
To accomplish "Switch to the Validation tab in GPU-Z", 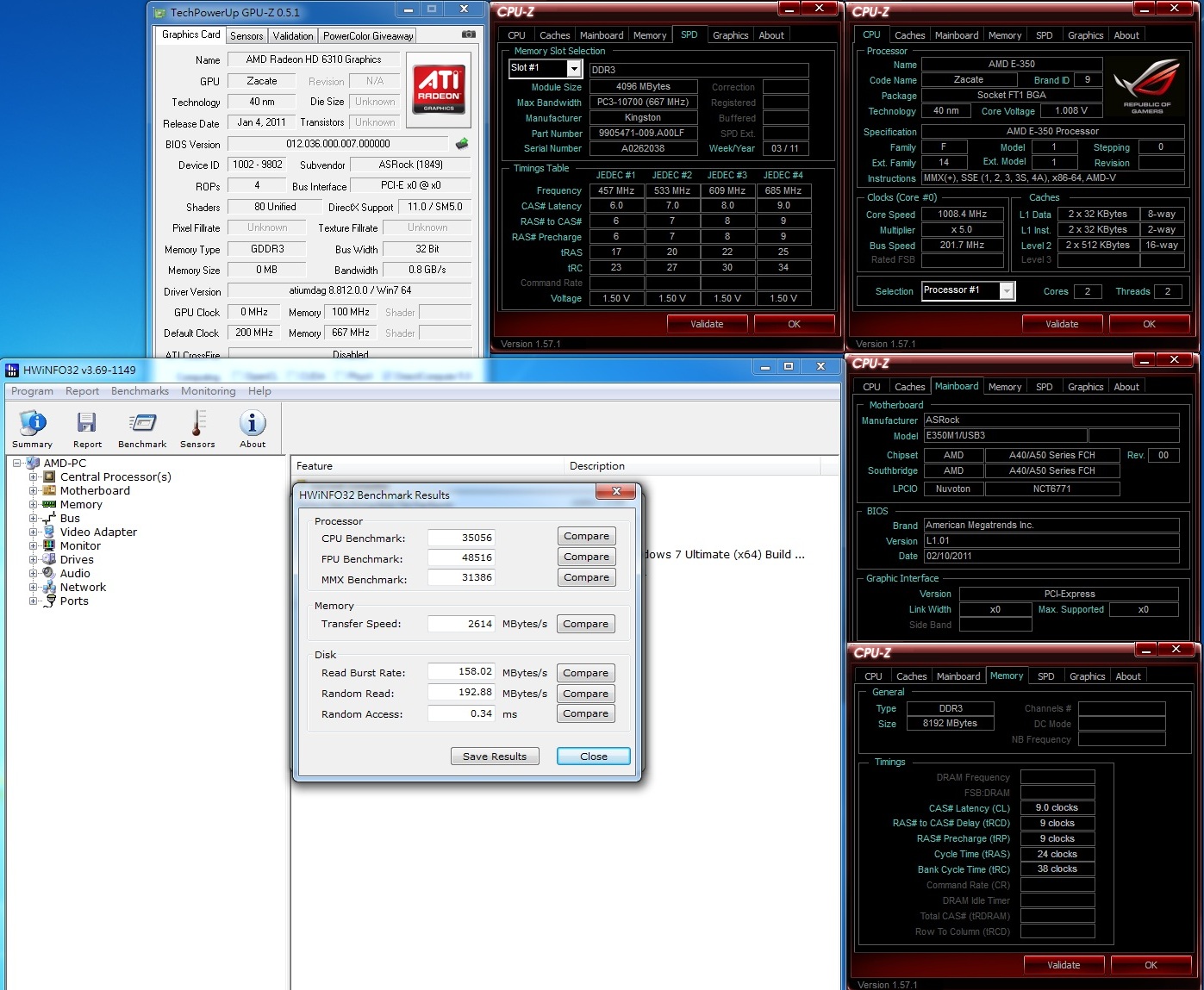I will [x=293, y=36].
